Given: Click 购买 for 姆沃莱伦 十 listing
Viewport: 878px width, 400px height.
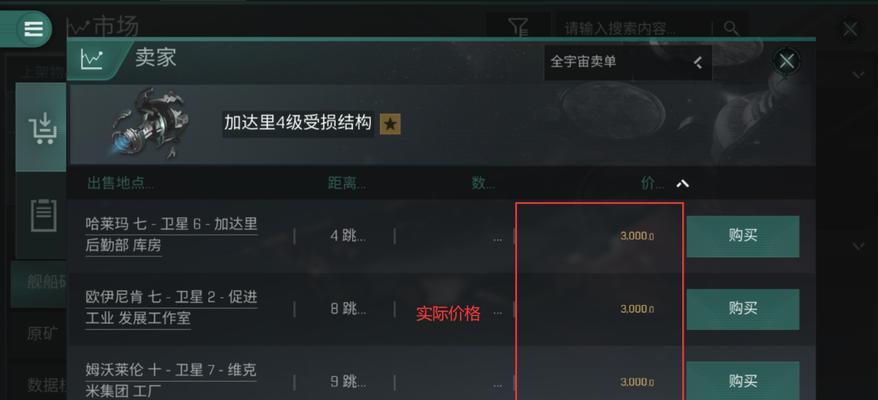Looking at the screenshot, I should pos(742,381).
